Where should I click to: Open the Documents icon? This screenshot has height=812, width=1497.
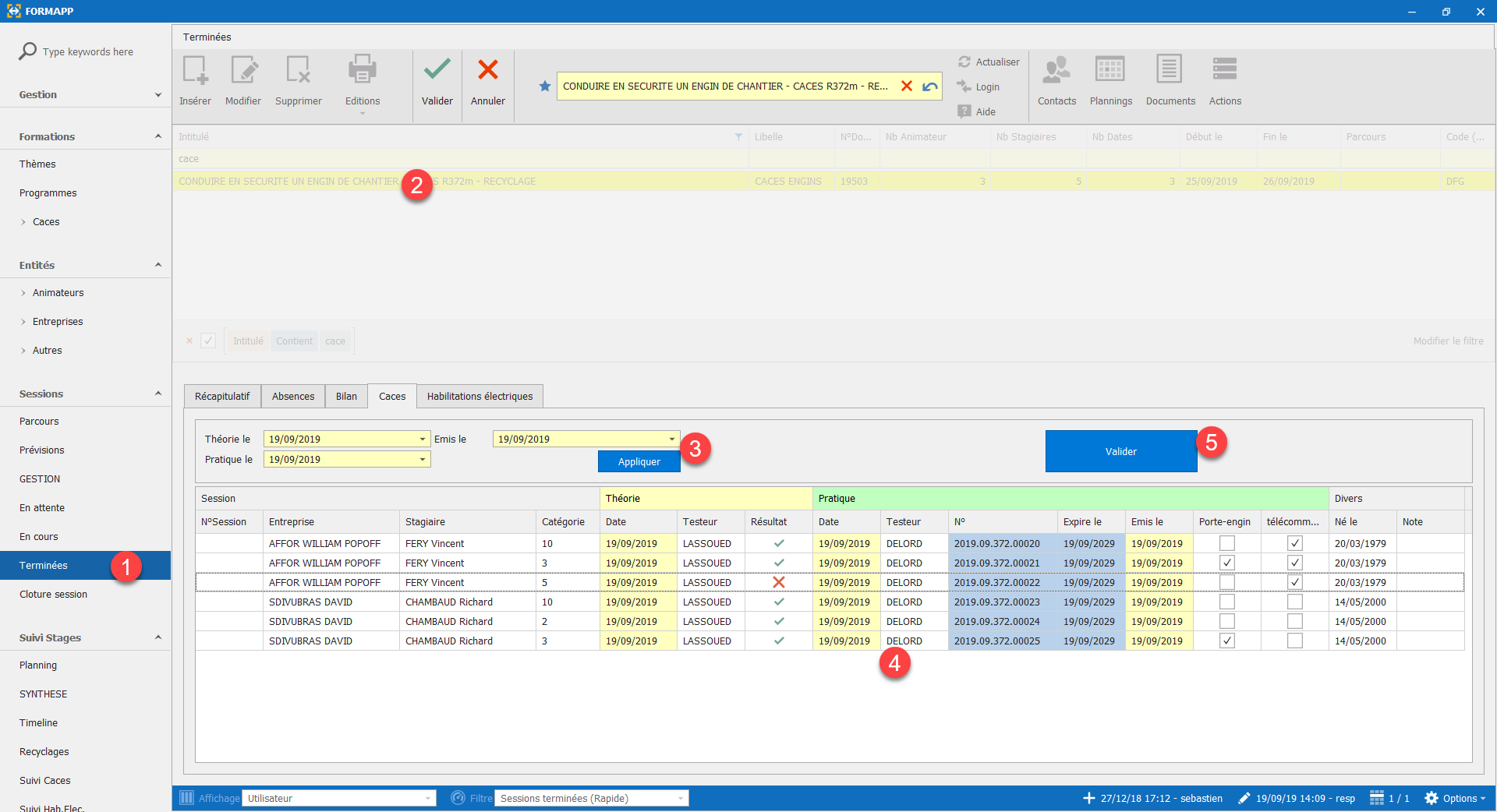click(1170, 69)
